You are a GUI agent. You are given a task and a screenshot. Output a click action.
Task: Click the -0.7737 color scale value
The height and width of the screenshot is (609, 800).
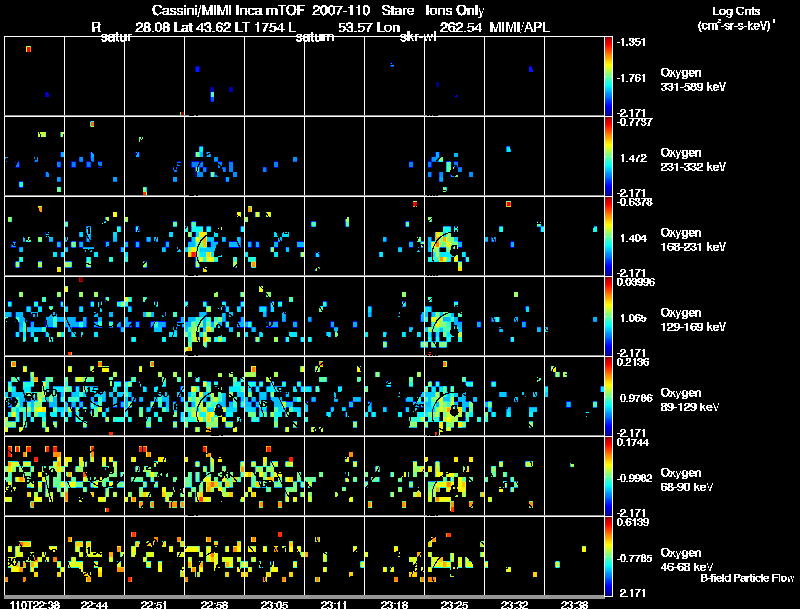click(633, 122)
